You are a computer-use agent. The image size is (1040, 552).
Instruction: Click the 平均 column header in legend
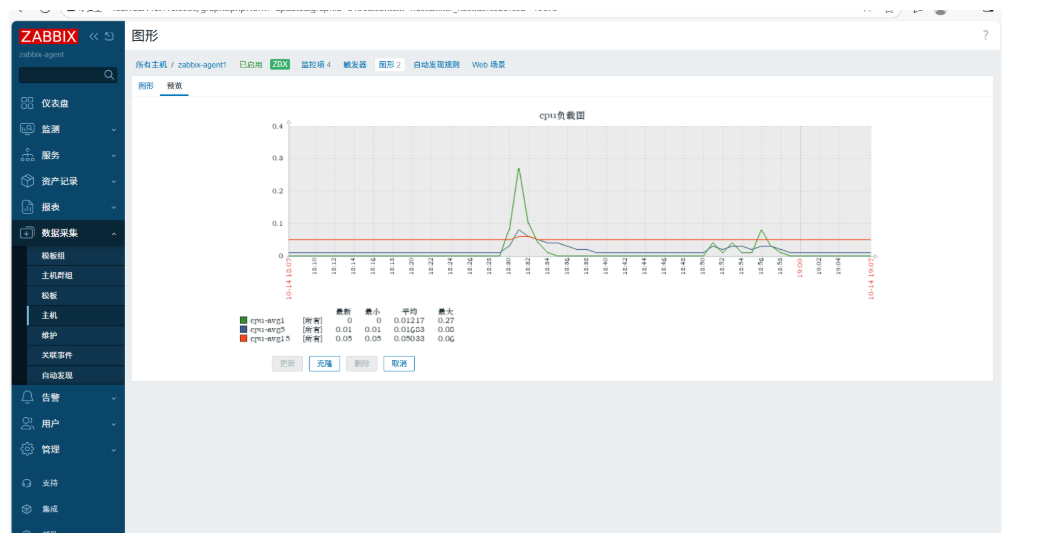(409, 311)
